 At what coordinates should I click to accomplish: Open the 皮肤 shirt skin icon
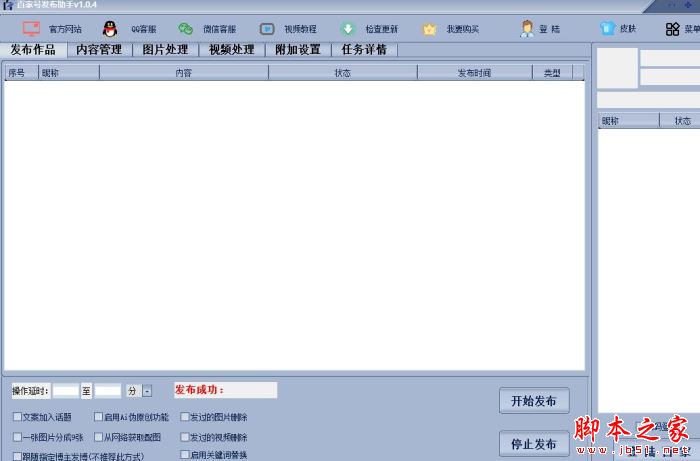(x=607, y=29)
